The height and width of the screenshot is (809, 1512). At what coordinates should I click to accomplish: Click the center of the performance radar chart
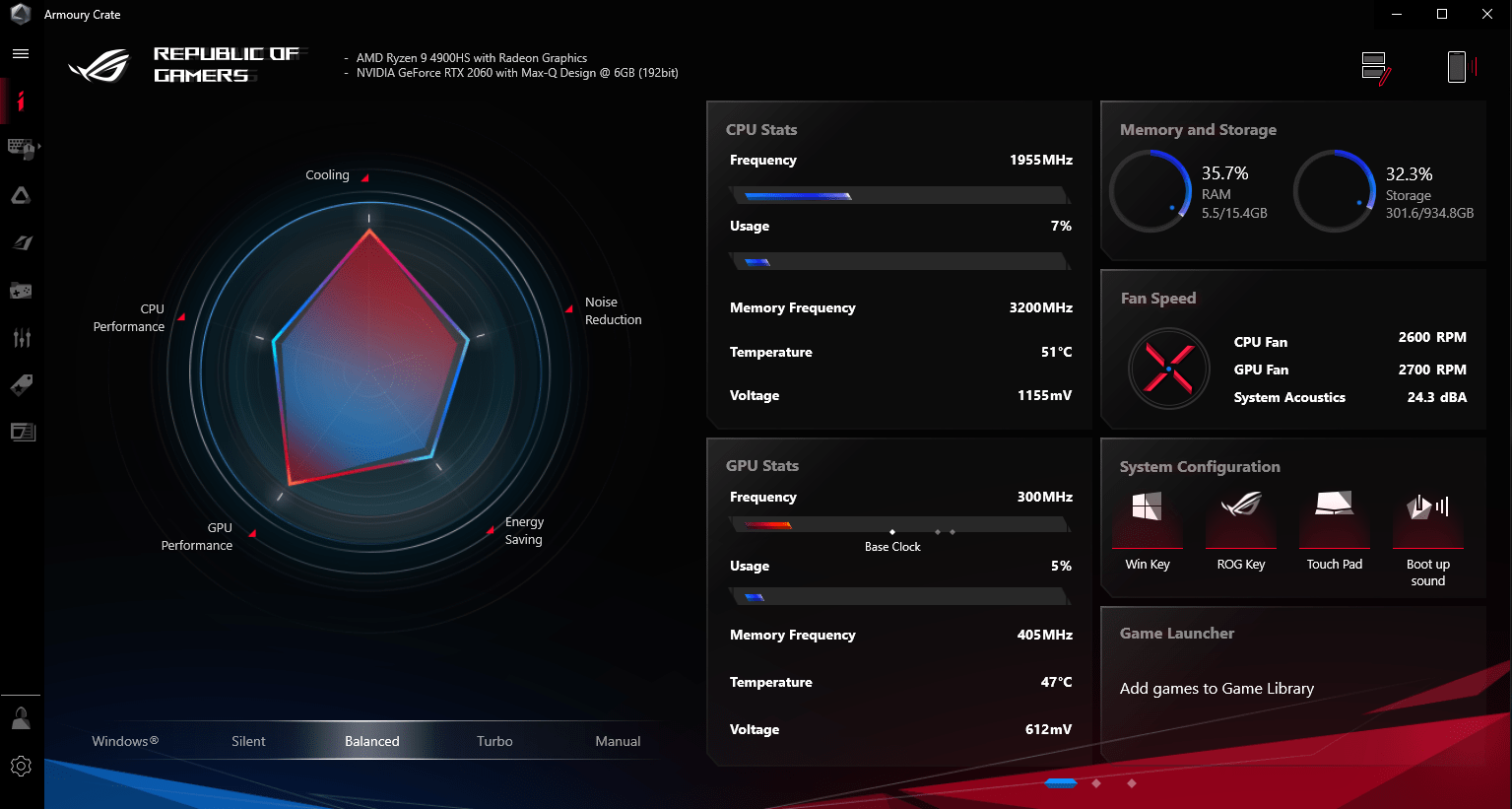pyautogui.click(x=369, y=372)
